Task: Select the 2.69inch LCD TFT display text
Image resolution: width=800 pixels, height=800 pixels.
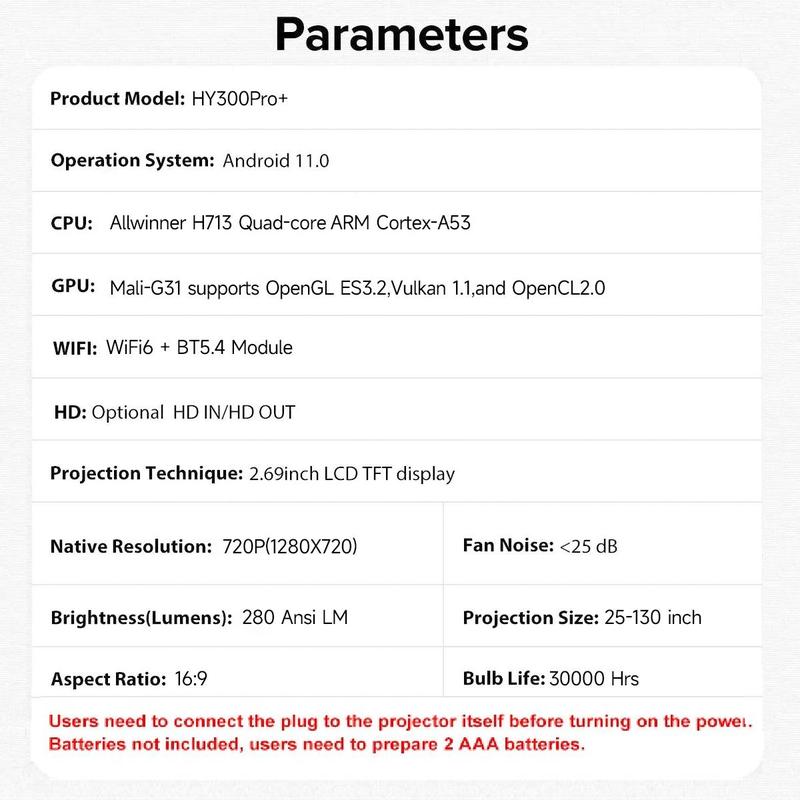Action: pyautogui.click(x=351, y=474)
